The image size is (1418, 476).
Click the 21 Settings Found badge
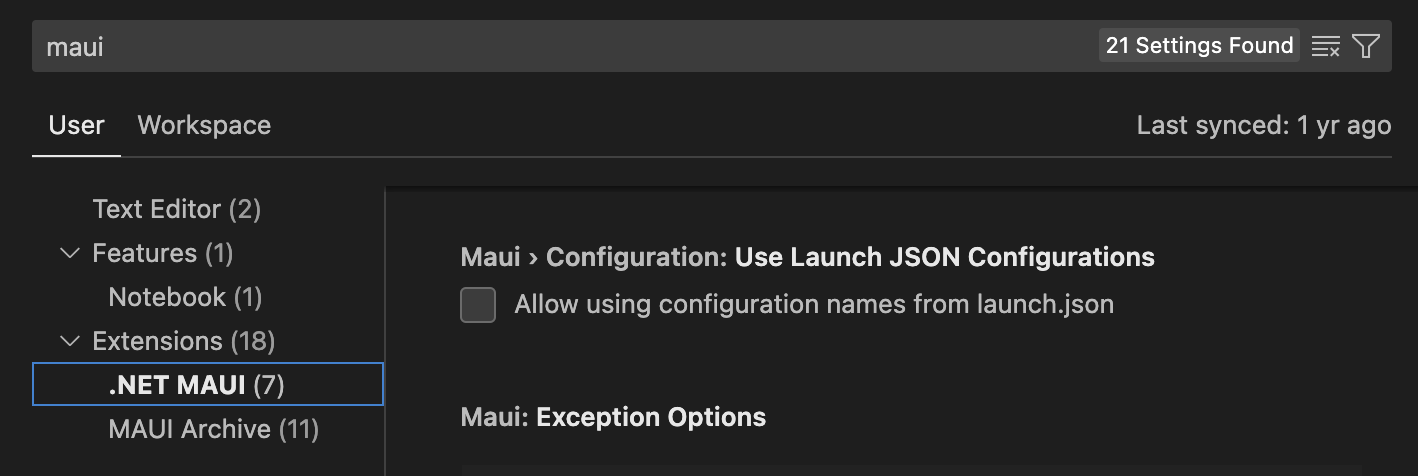coord(1199,46)
